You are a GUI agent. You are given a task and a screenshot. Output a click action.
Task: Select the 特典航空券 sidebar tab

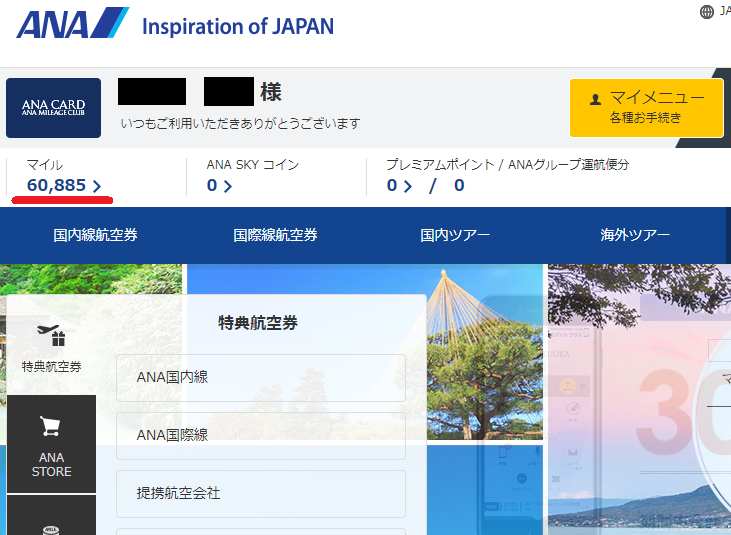click(x=51, y=345)
